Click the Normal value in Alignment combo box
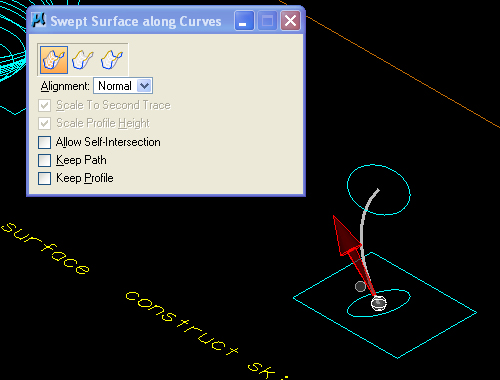Image resolution: width=500 pixels, height=380 pixels. click(x=115, y=86)
